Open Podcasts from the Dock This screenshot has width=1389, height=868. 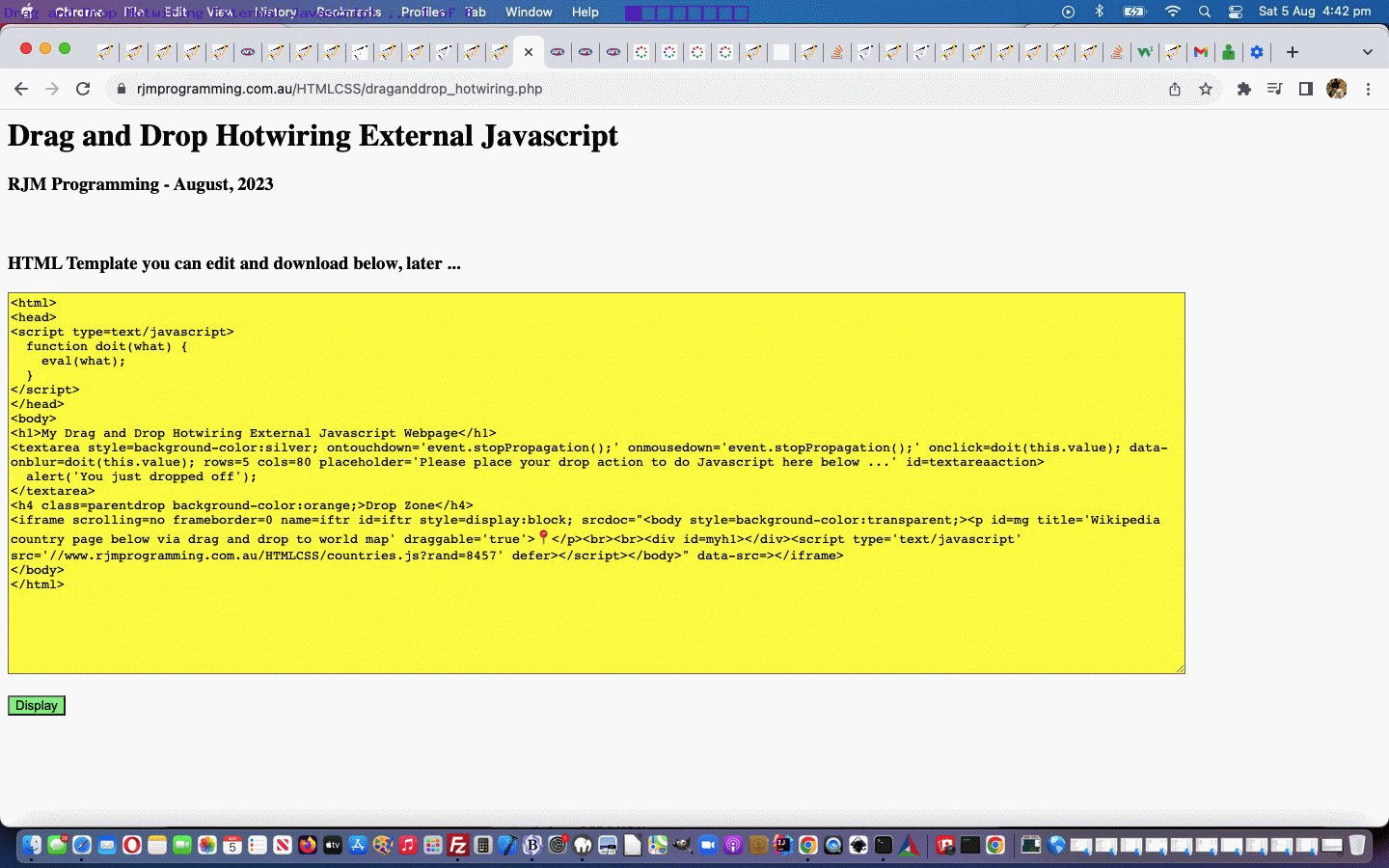(x=733, y=846)
